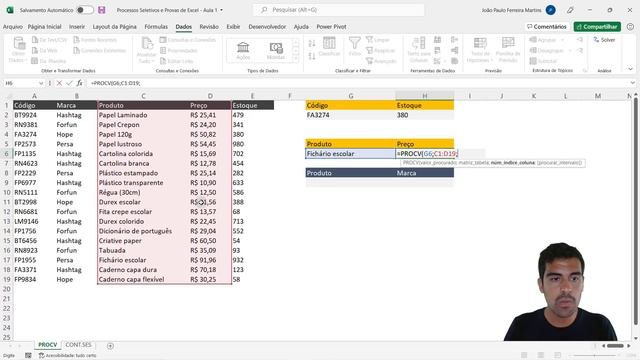Click the horizontal scrollbar thumb
The width and height of the screenshot is (640, 360).
(615, 346)
